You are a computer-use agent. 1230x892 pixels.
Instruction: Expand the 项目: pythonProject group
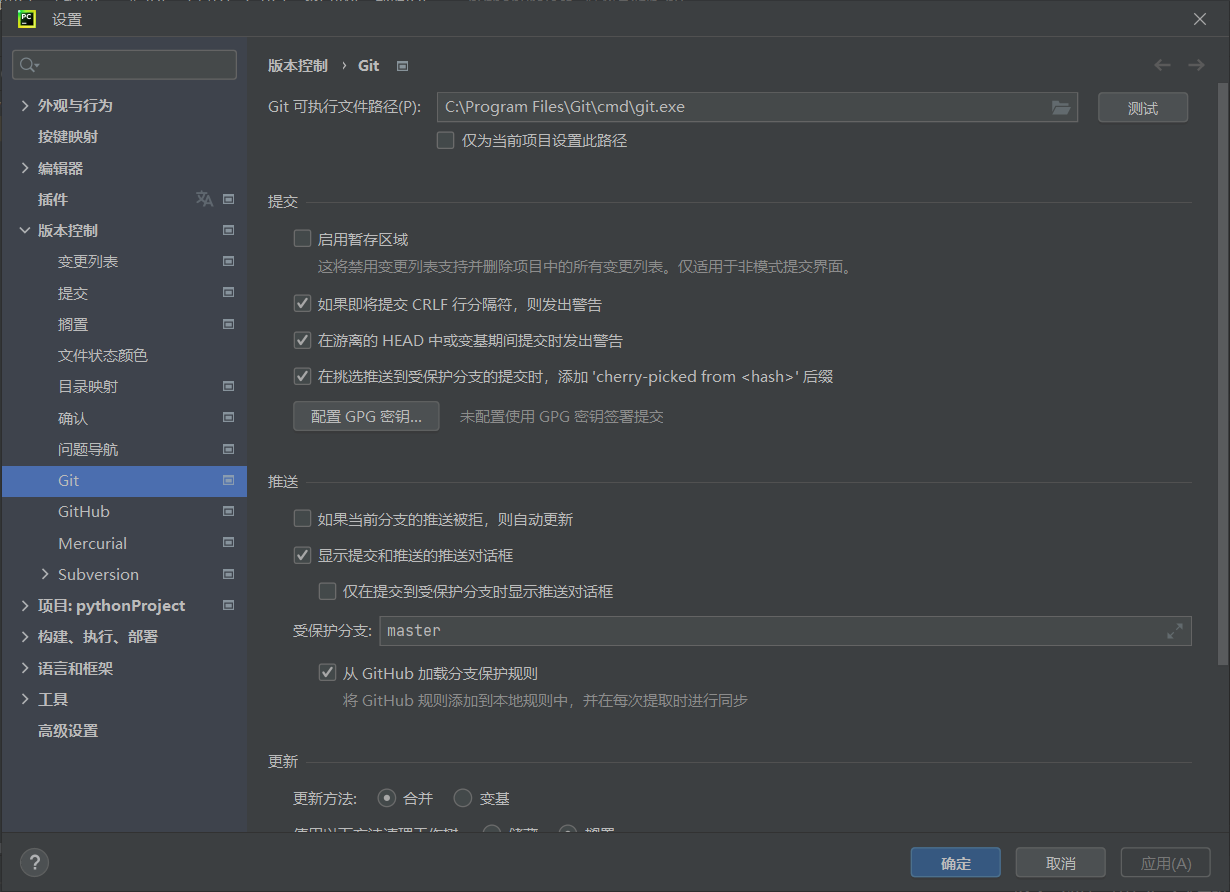tap(25, 605)
